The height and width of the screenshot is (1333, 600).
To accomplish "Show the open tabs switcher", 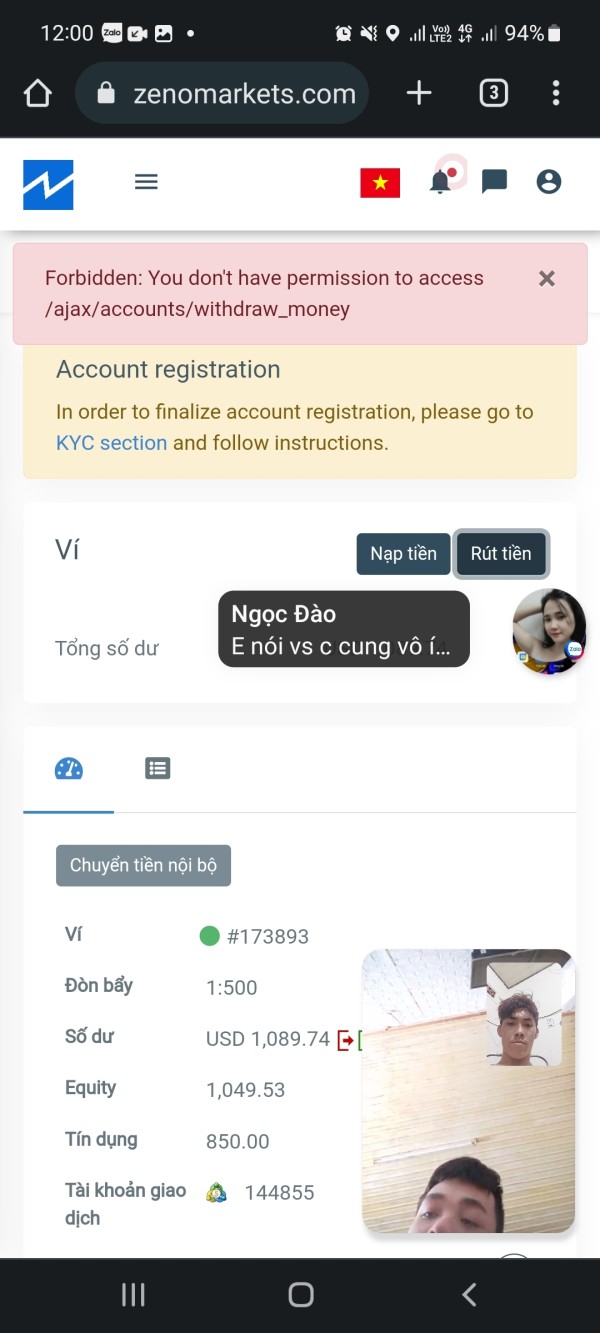I will click(493, 94).
